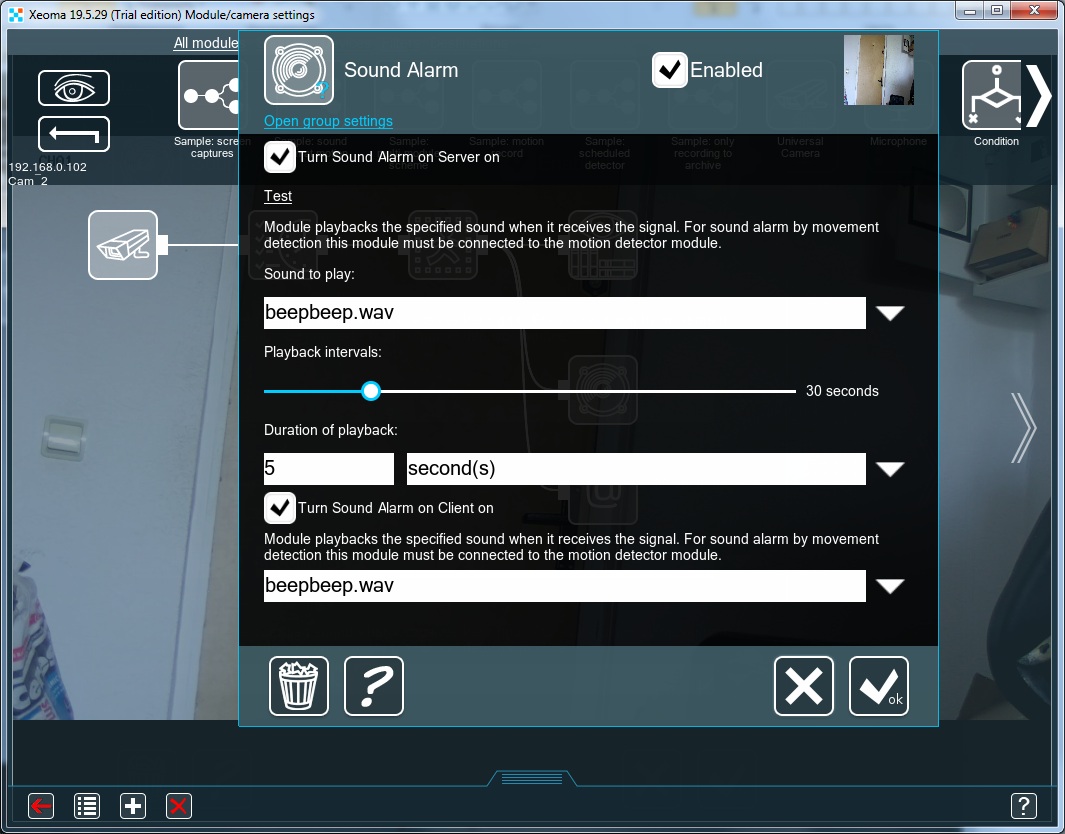The width and height of the screenshot is (1065, 834).
Task: Click the trash can to delete the module
Action: click(298, 686)
